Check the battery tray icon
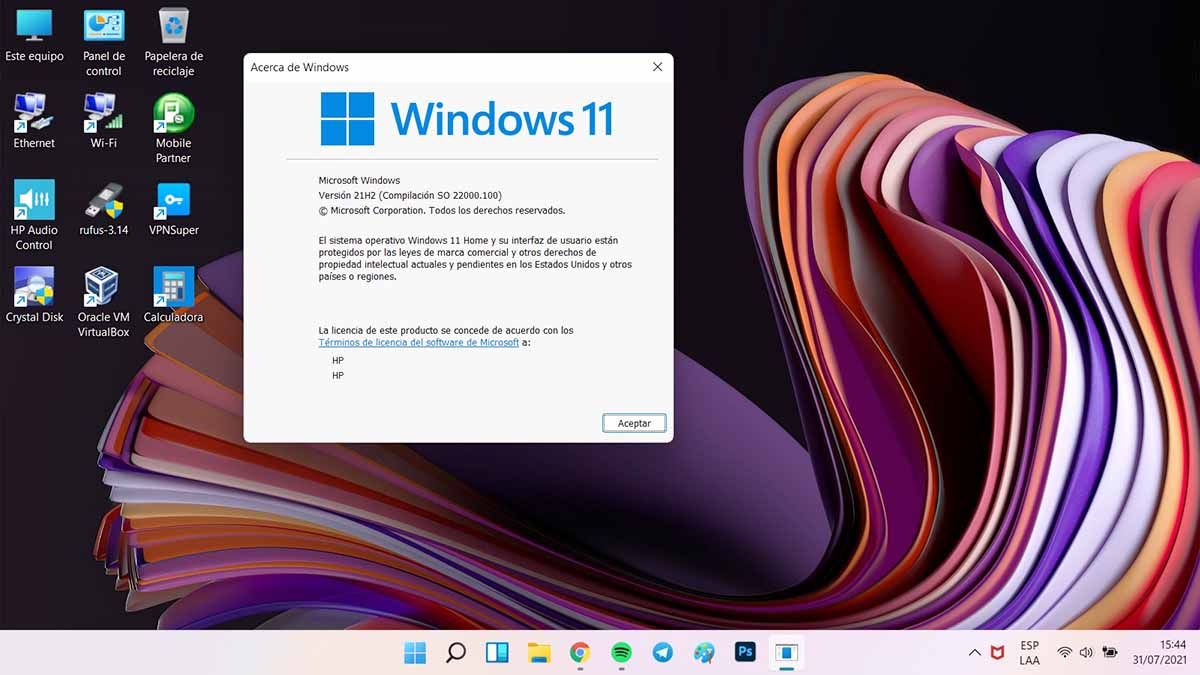The height and width of the screenshot is (675, 1200). (1110, 653)
